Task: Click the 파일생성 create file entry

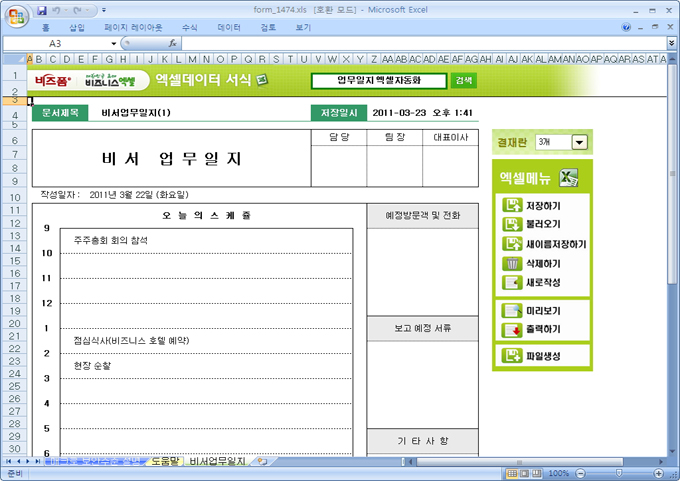Action: (531, 356)
